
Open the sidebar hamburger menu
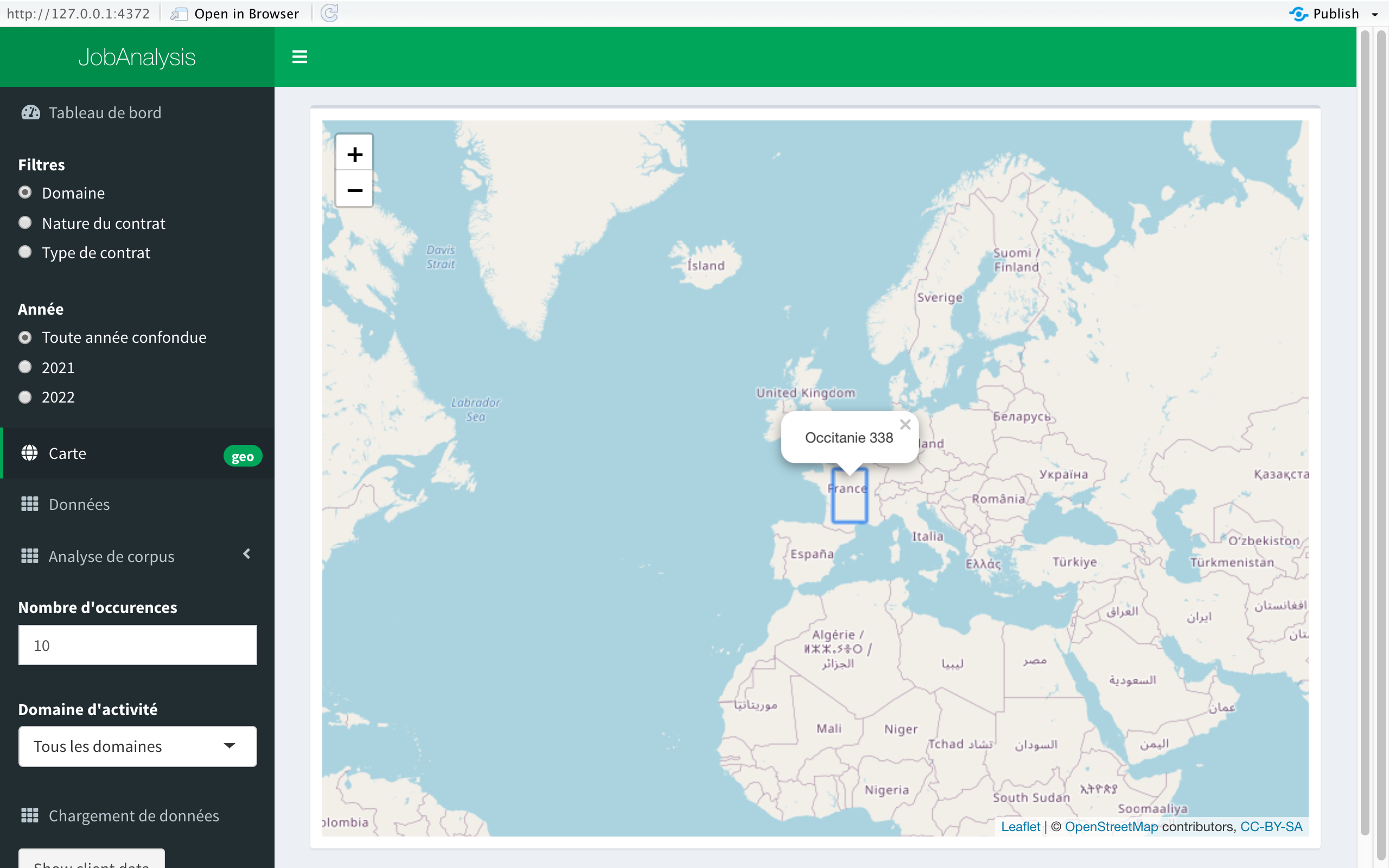(x=300, y=57)
